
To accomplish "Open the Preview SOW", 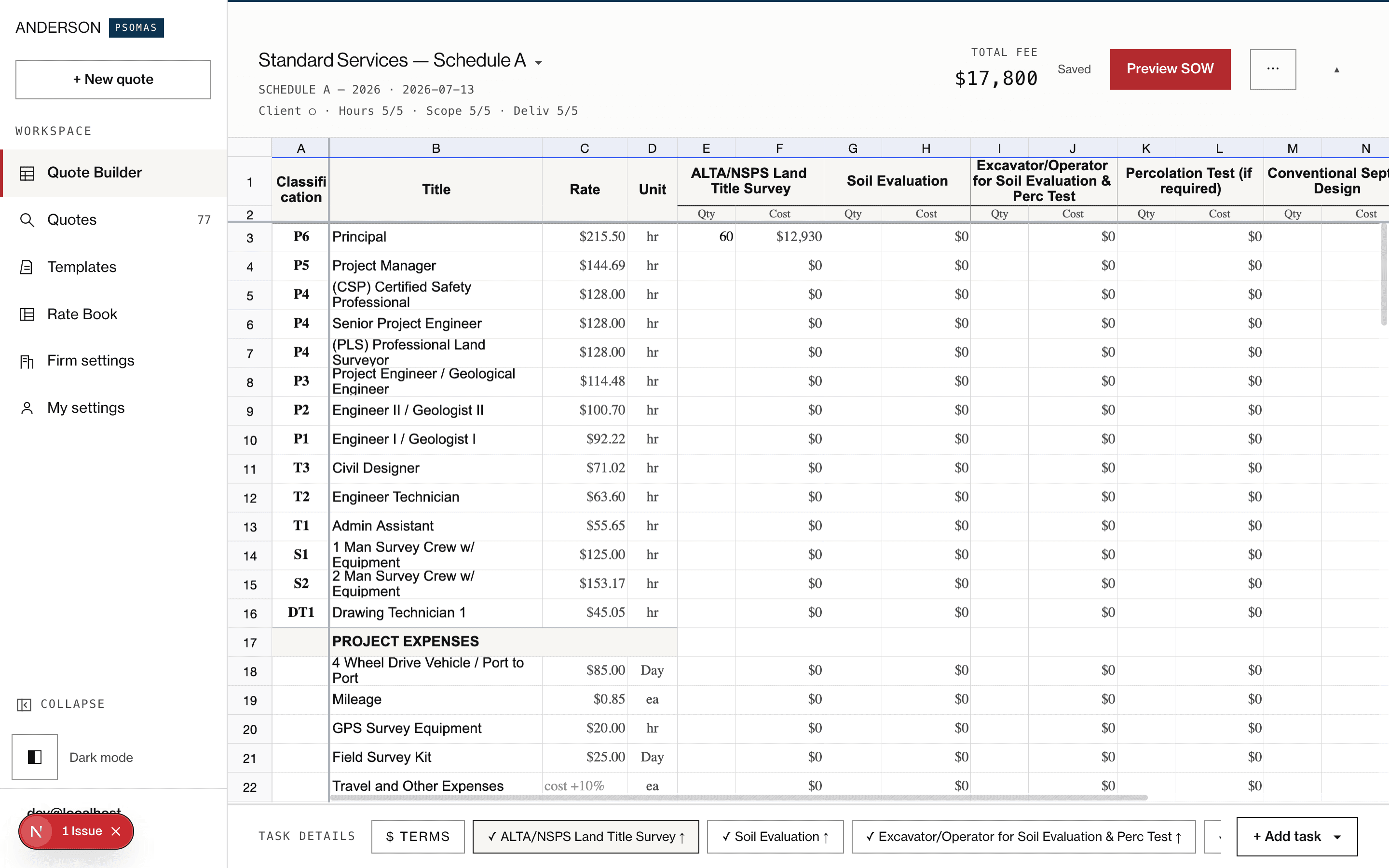I will pos(1170,69).
